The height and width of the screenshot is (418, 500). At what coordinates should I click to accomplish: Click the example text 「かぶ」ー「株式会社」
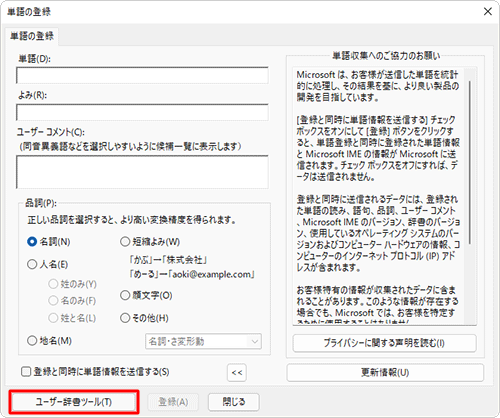[168, 260]
